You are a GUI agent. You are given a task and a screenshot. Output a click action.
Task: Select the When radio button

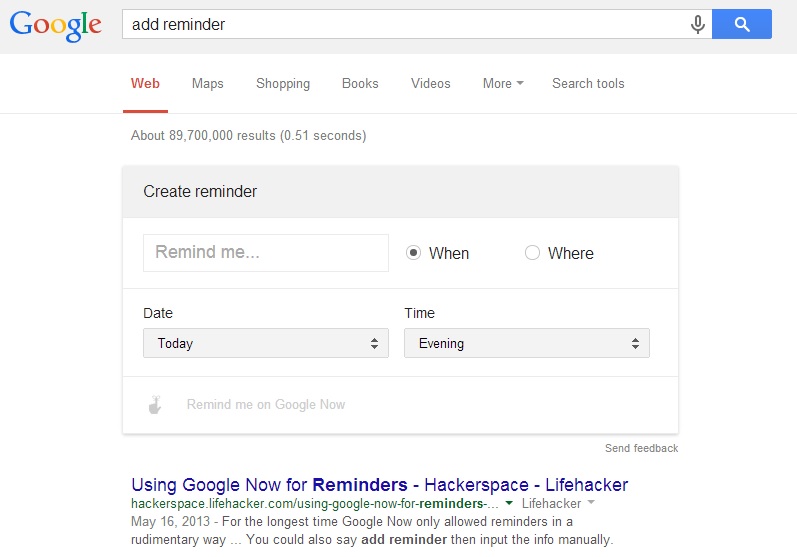(x=413, y=253)
